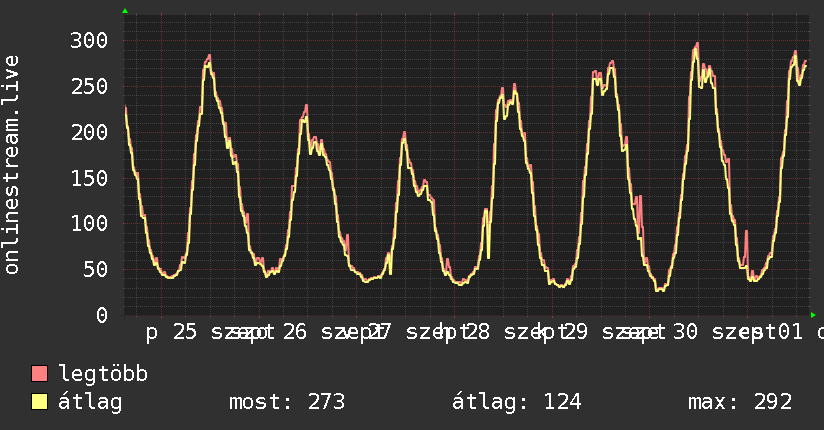
Task: Click the átlag: 124 statistic
Action: coord(517,402)
